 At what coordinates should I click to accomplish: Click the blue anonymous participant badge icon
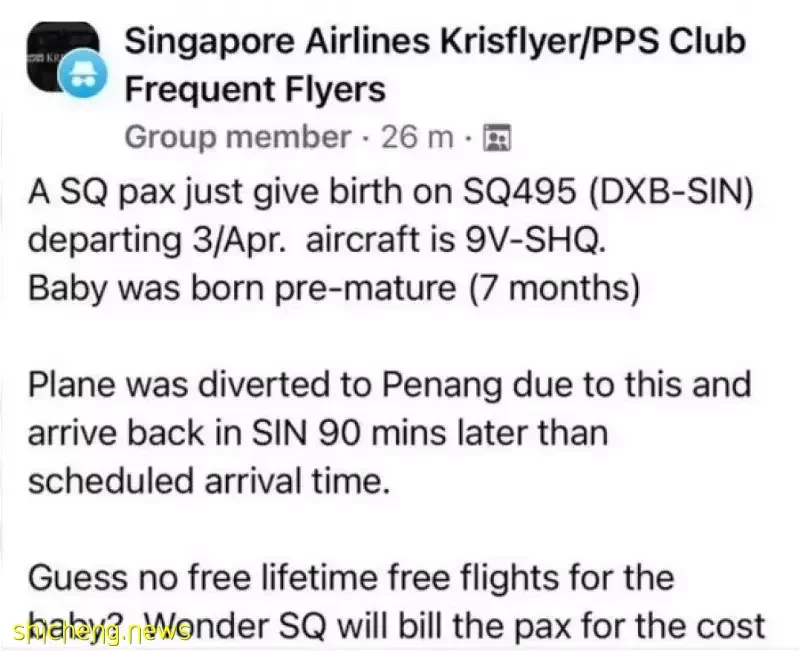tap(83, 73)
